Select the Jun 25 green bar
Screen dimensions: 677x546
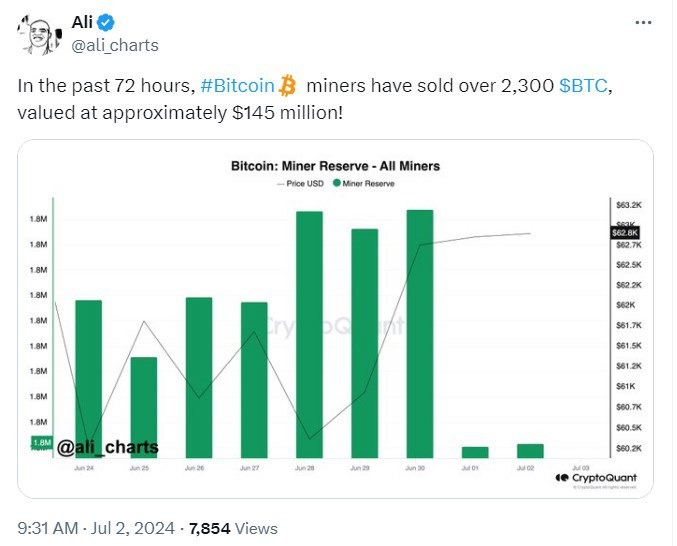coord(144,407)
